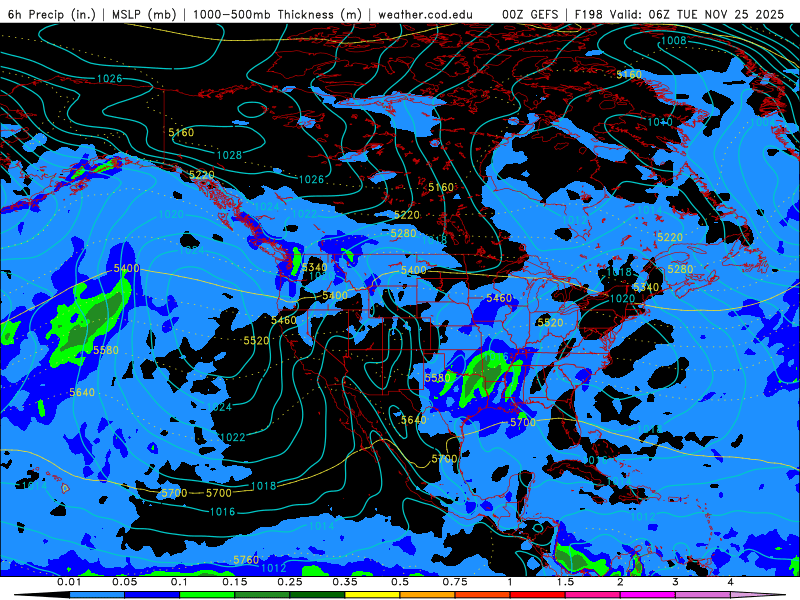Viewport: 800px width, 600px height.
Task: Click the 0.75 legend value
Action: click(x=455, y=582)
